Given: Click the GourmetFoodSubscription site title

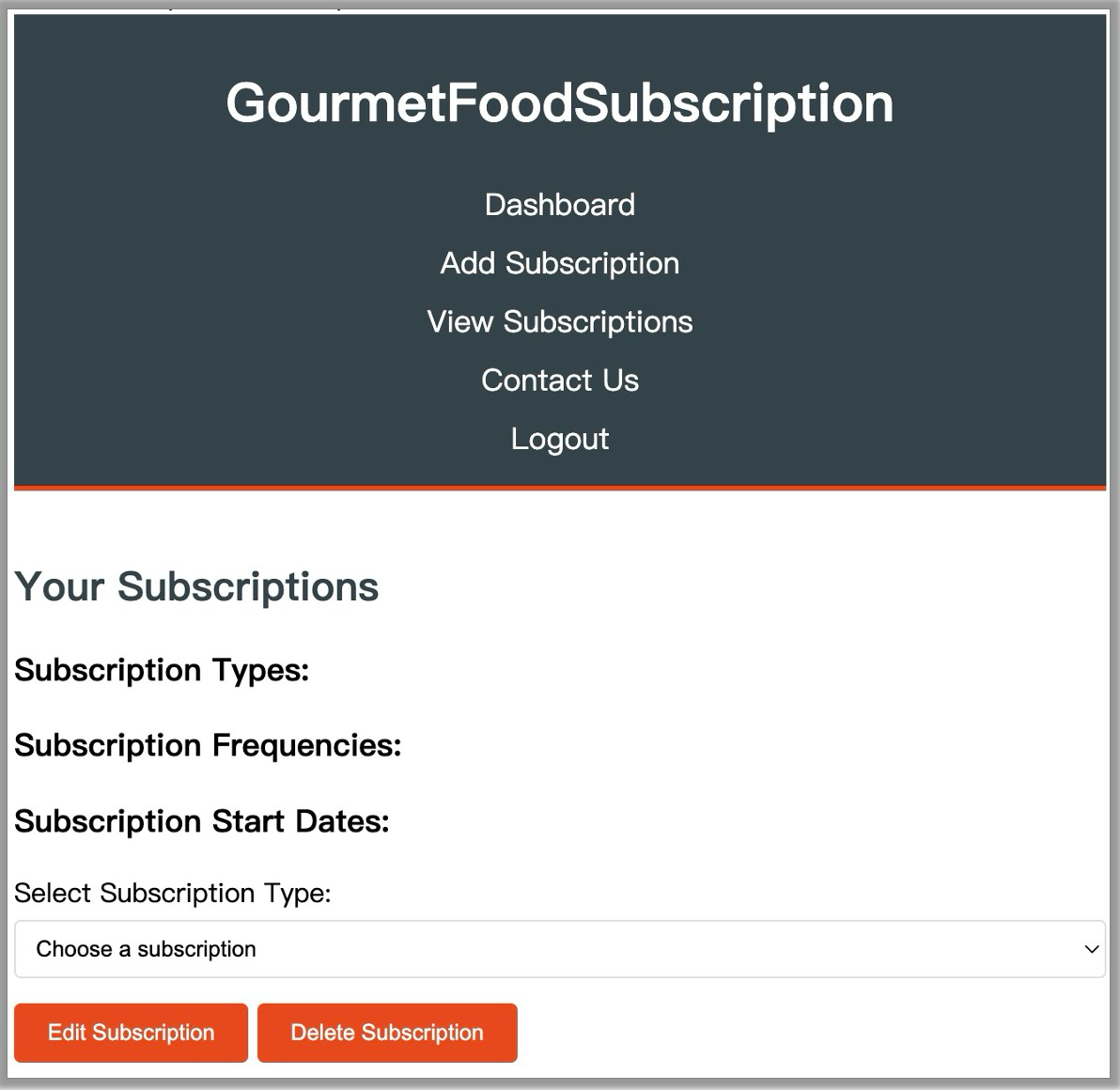Looking at the screenshot, I should click(560, 102).
